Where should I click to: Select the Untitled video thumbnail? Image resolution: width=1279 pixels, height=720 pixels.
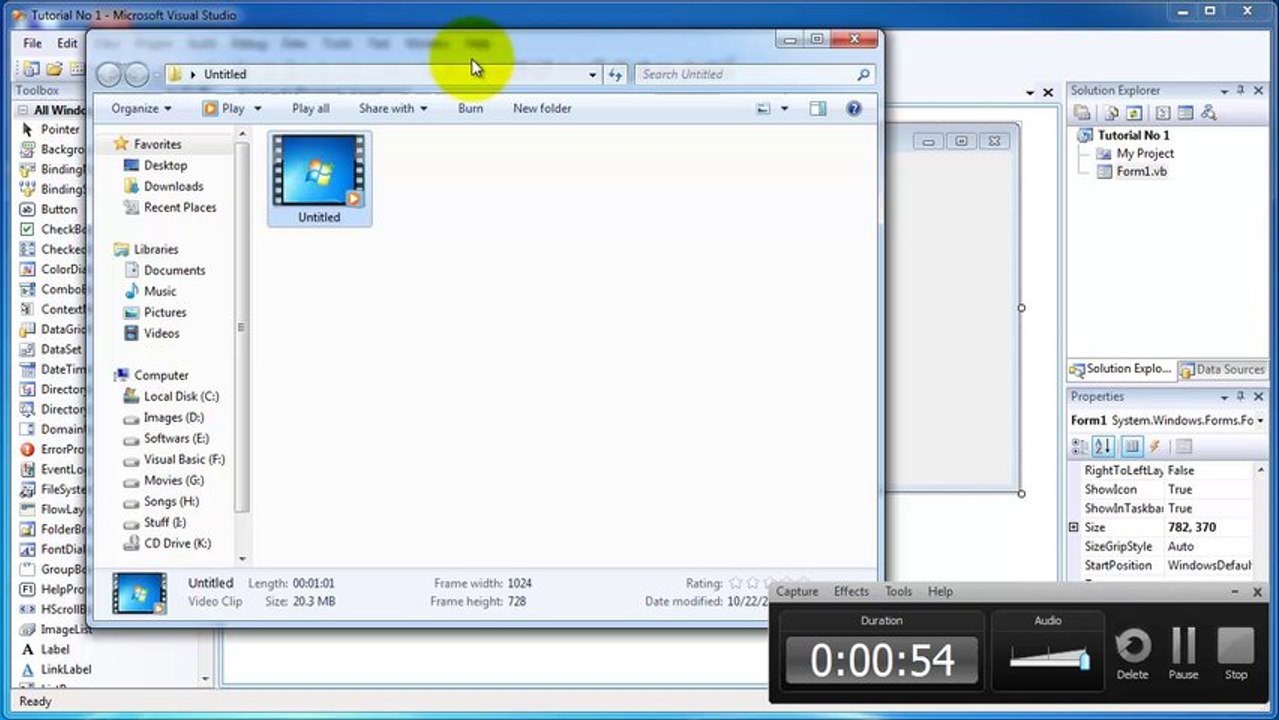tap(319, 178)
